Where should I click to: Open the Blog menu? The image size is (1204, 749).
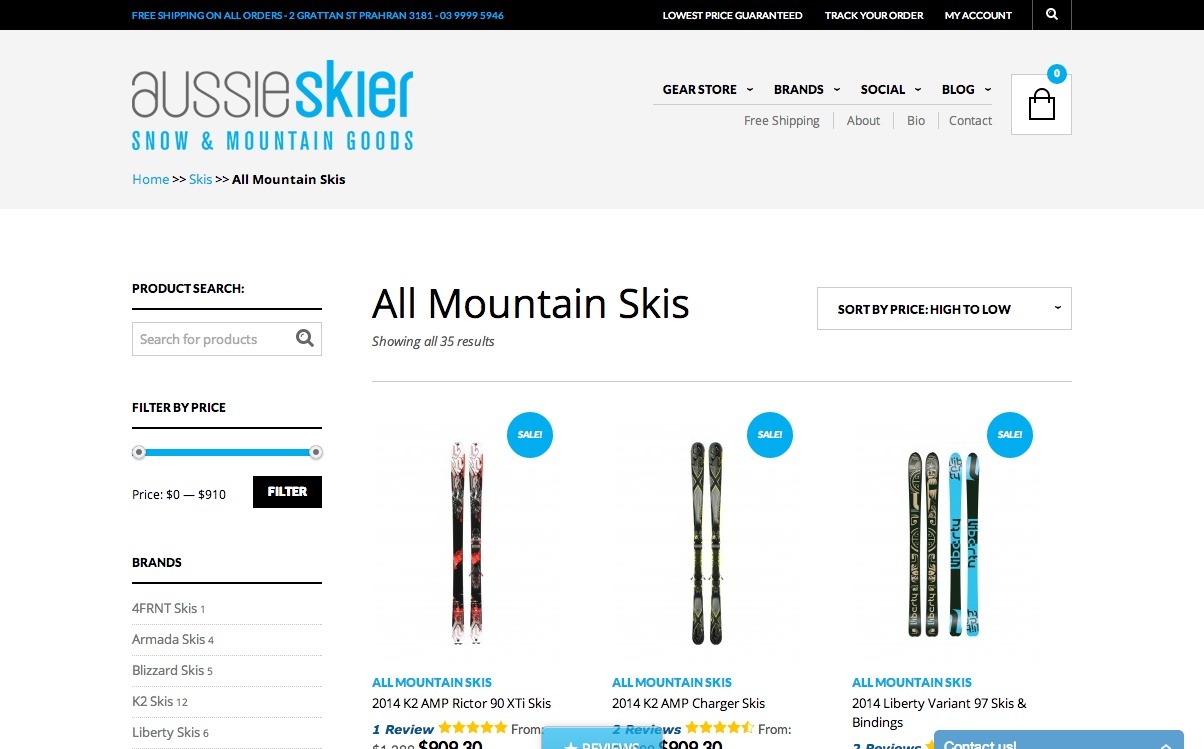pos(967,89)
